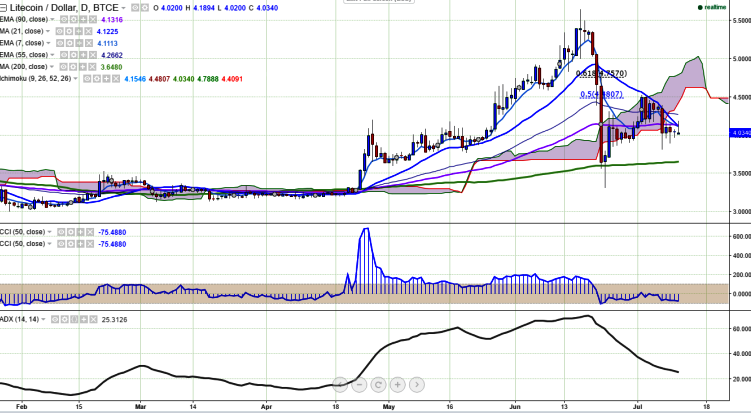
Task: Hide the upper CCI (50, close) via eye icon
Action: click(x=61, y=232)
